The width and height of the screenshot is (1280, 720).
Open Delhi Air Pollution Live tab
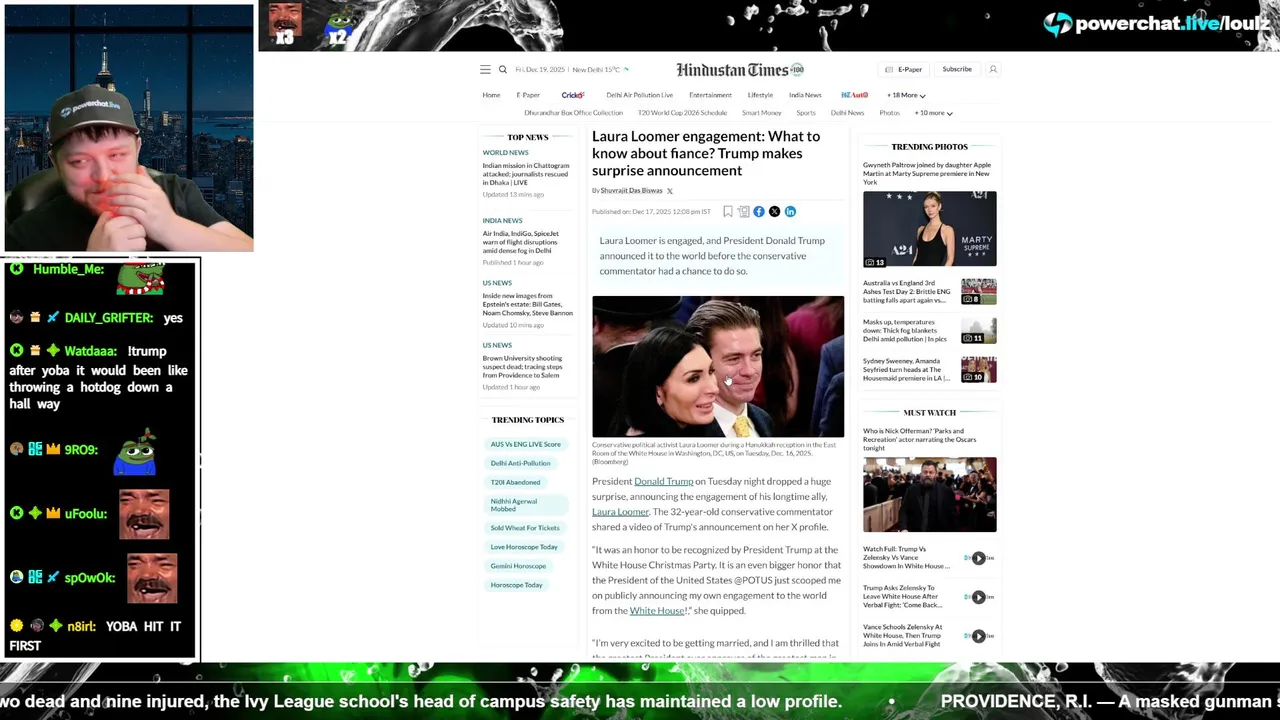[x=639, y=95]
